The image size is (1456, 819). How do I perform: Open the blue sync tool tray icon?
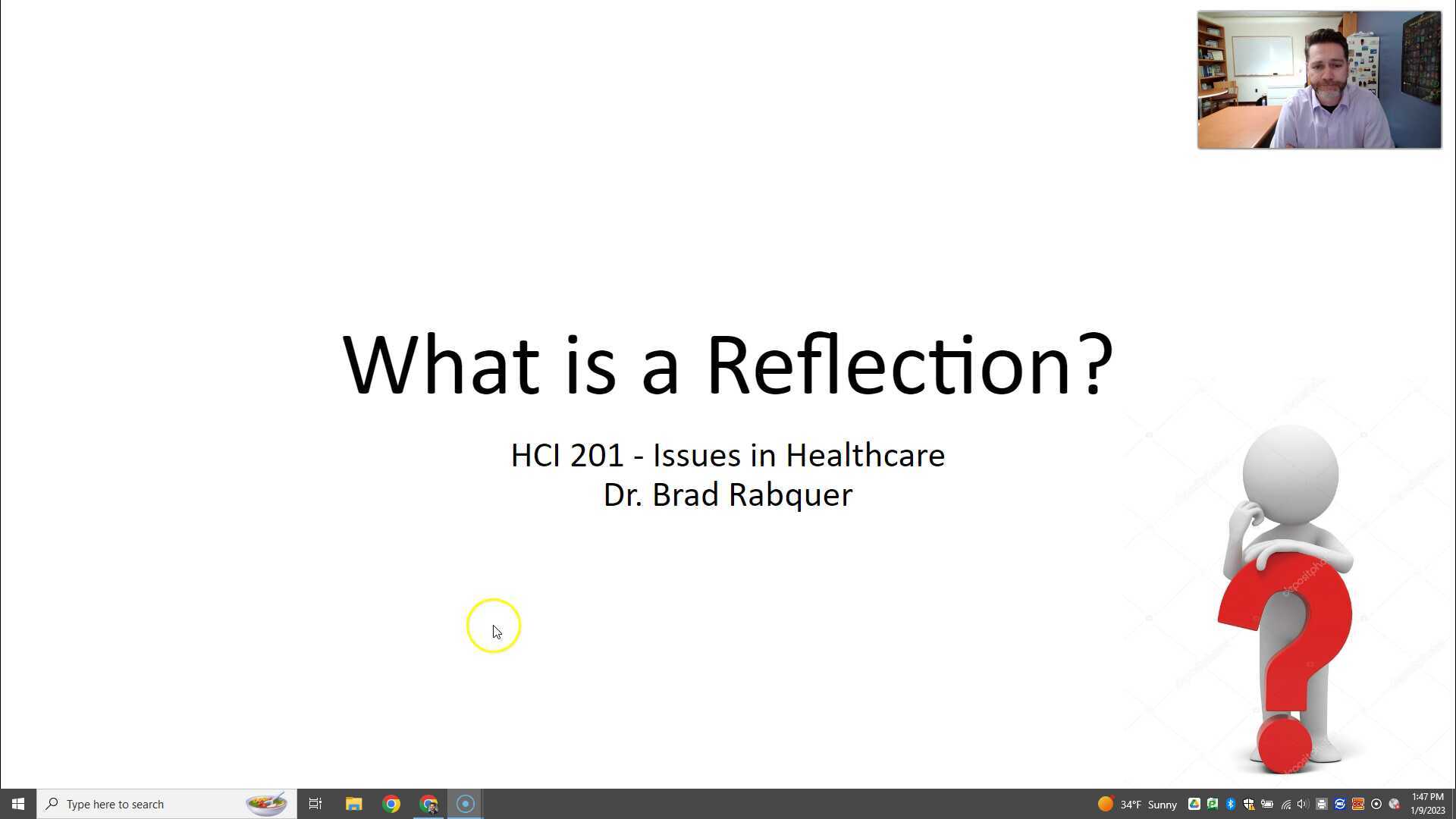(1340, 804)
